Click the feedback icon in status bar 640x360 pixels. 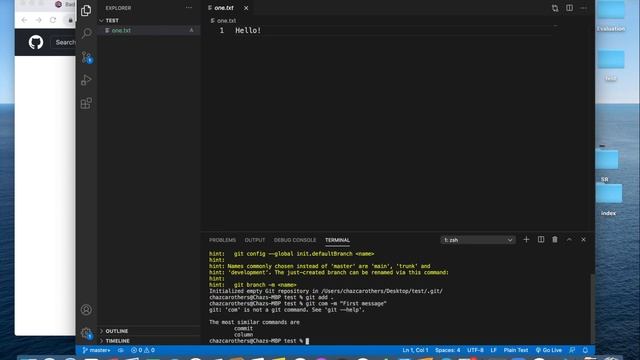572,350
